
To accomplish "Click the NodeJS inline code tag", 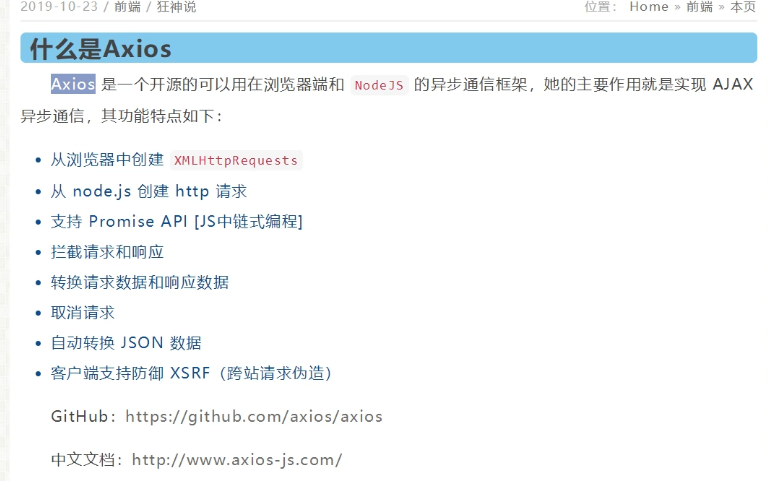I will [379, 85].
